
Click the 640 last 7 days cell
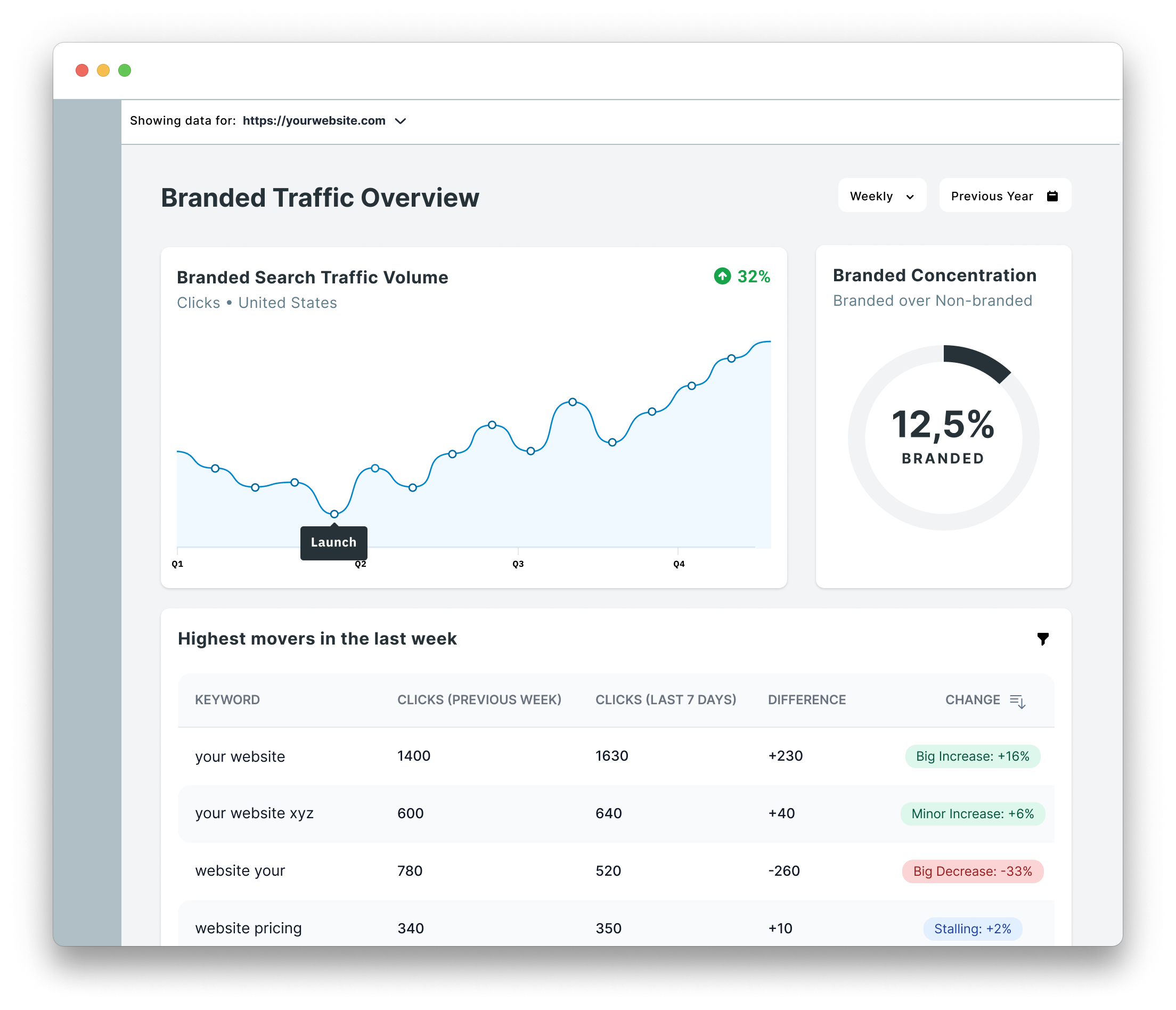(608, 813)
